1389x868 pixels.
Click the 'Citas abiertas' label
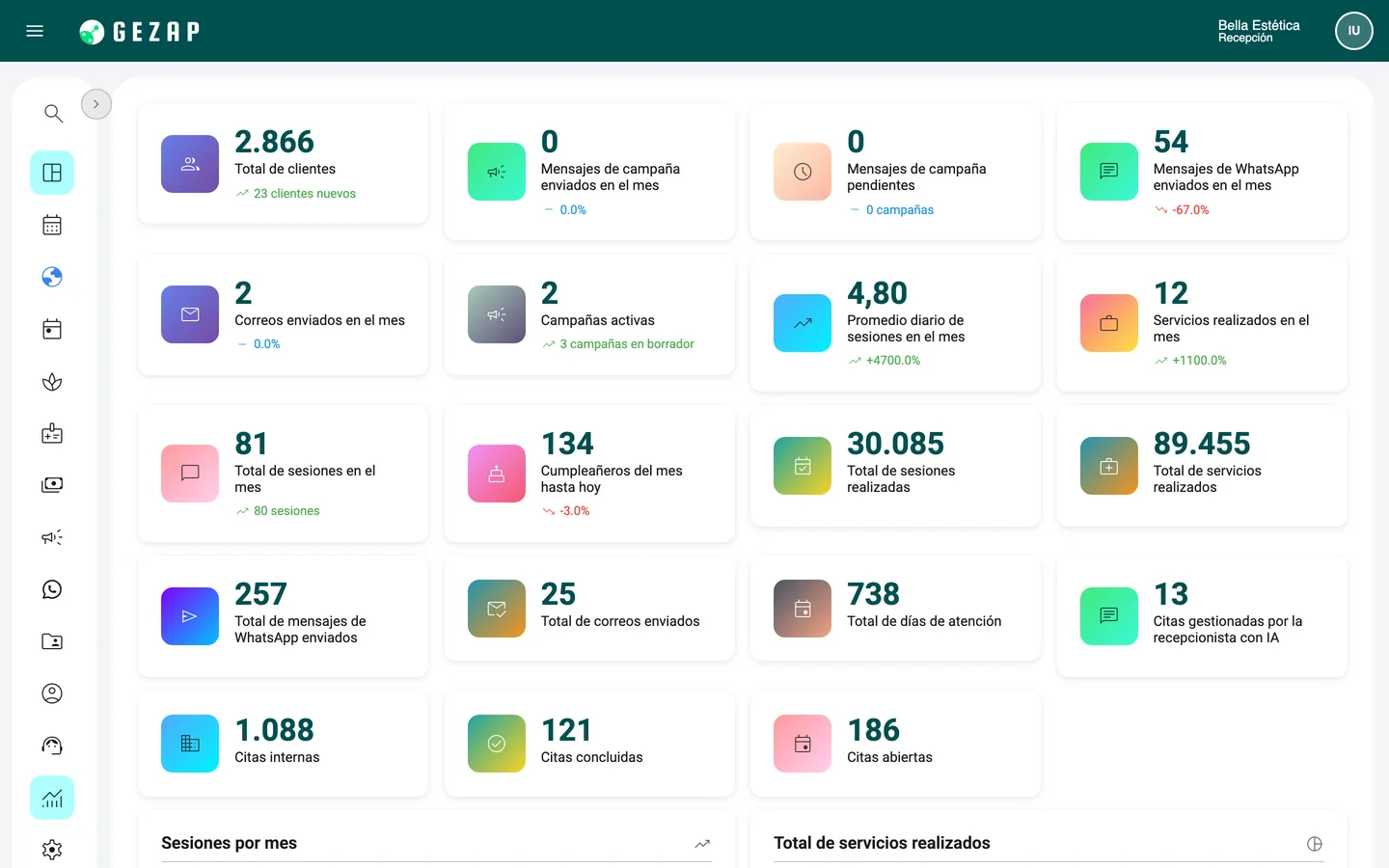(x=889, y=757)
